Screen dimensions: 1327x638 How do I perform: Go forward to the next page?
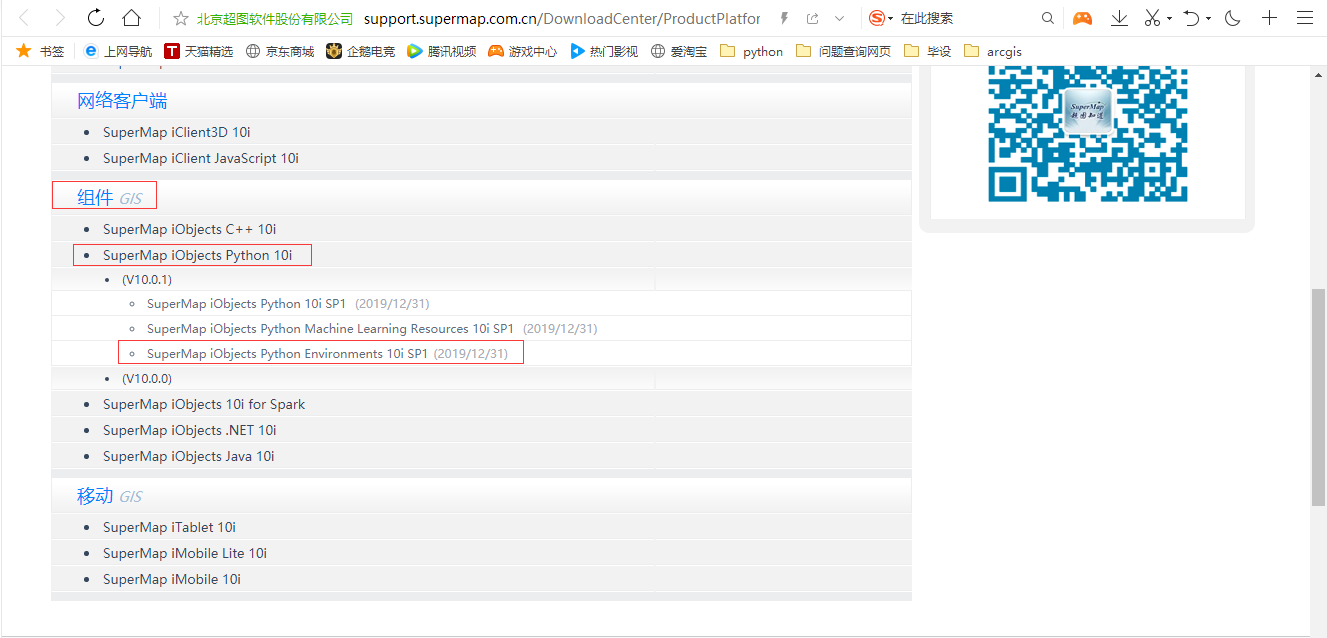pos(60,18)
